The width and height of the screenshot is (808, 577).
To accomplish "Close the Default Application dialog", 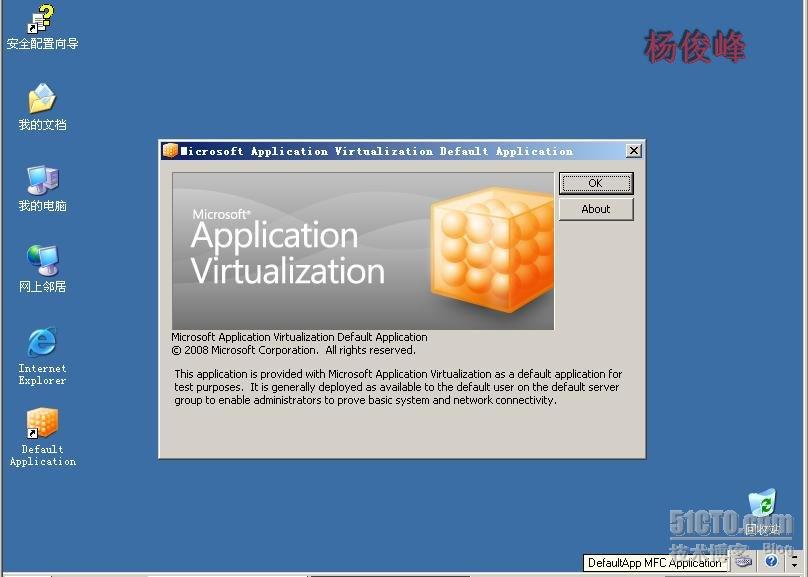I will click(634, 151).
